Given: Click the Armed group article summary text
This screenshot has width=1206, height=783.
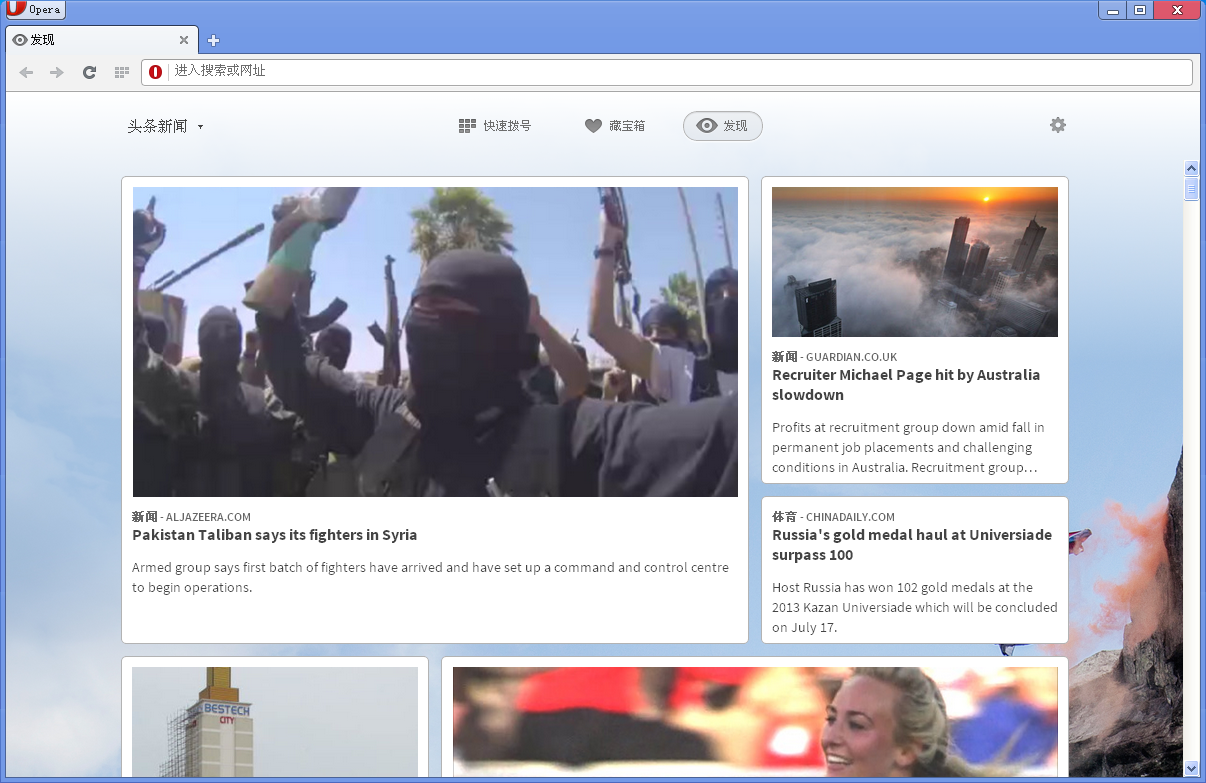Looking at the screenshot, I should pos(431,577).
